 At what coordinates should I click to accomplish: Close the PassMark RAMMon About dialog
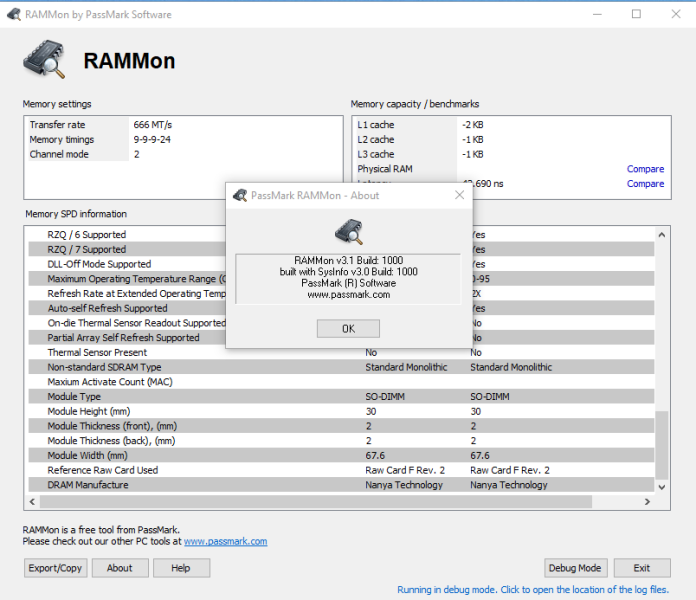459,195
